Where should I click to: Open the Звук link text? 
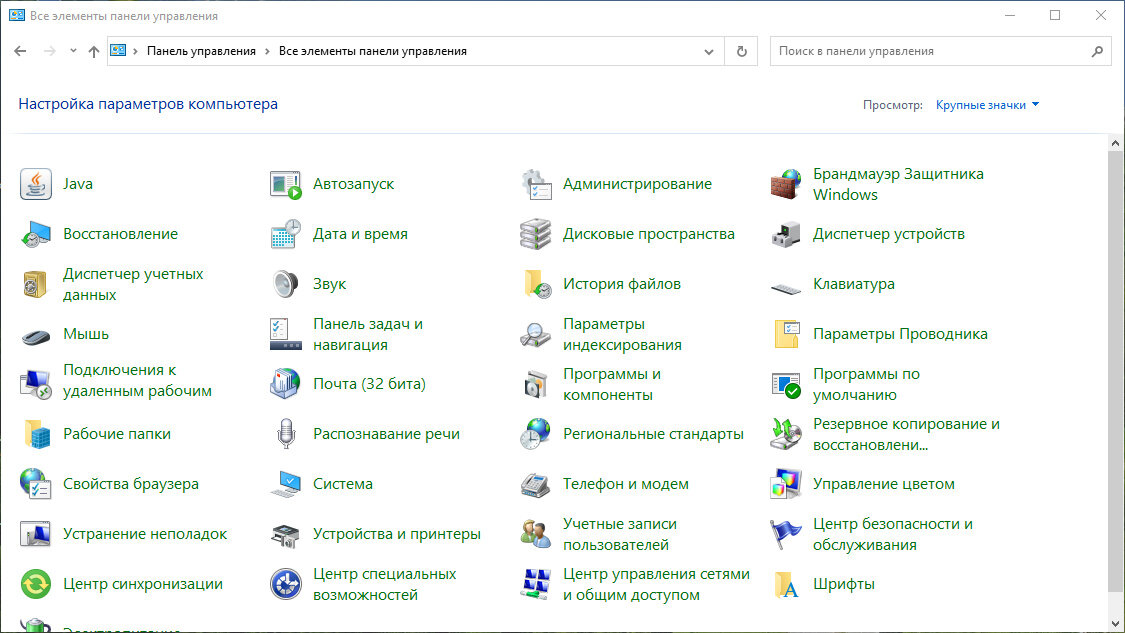(329, 284)
